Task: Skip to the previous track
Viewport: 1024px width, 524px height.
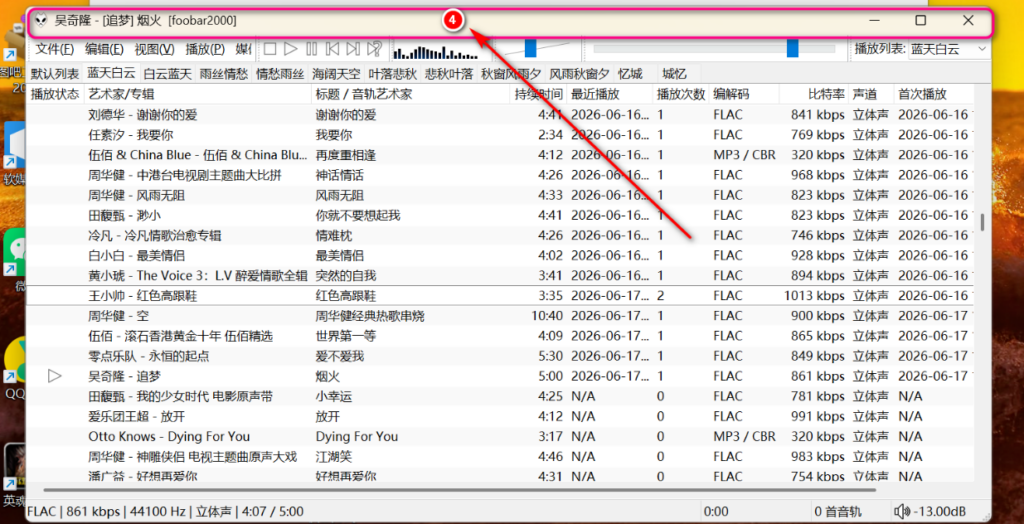Action: pyautogui.click(x=332, y=48)
